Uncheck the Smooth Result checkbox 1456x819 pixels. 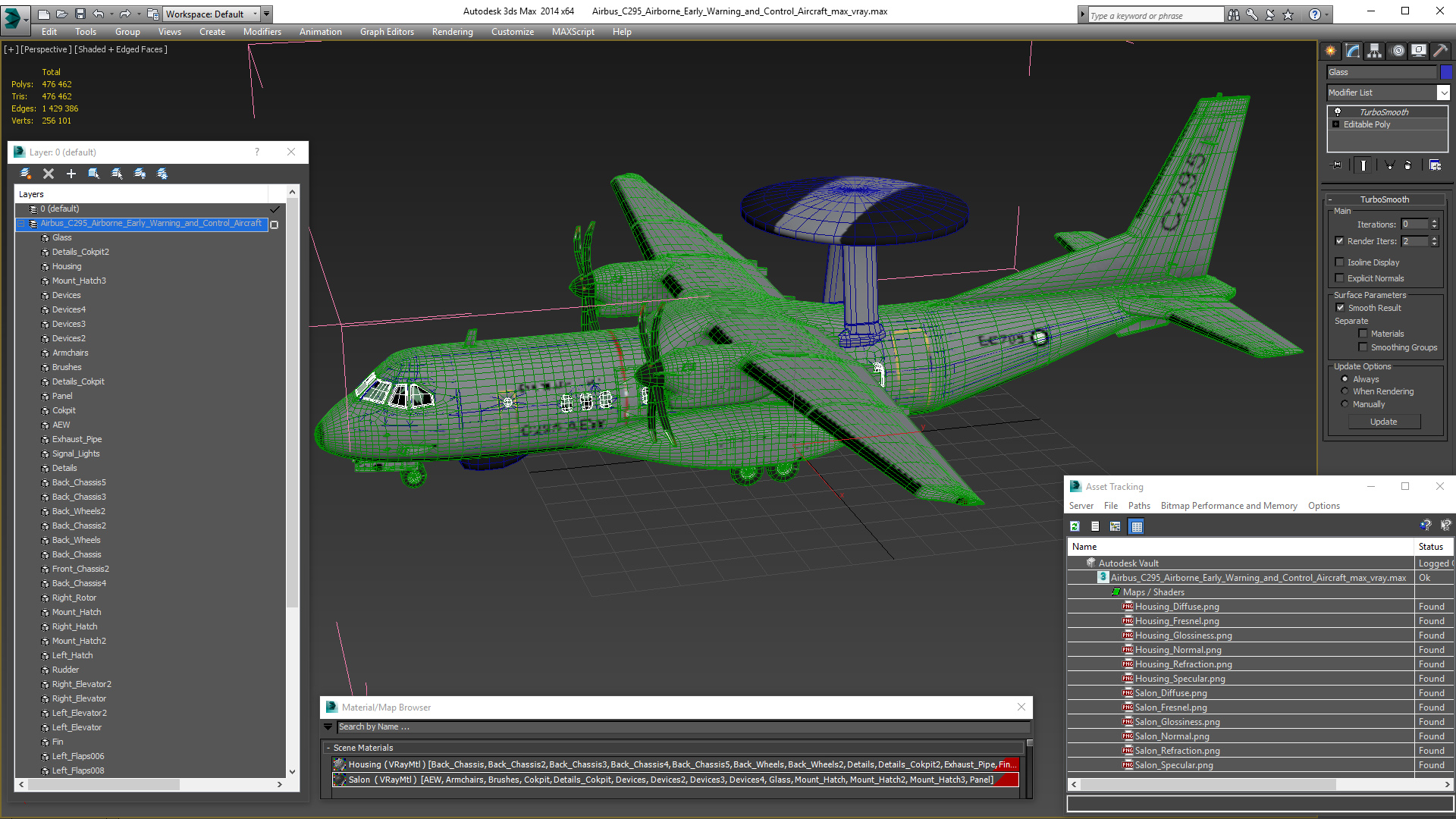(x=1340, y=308)
